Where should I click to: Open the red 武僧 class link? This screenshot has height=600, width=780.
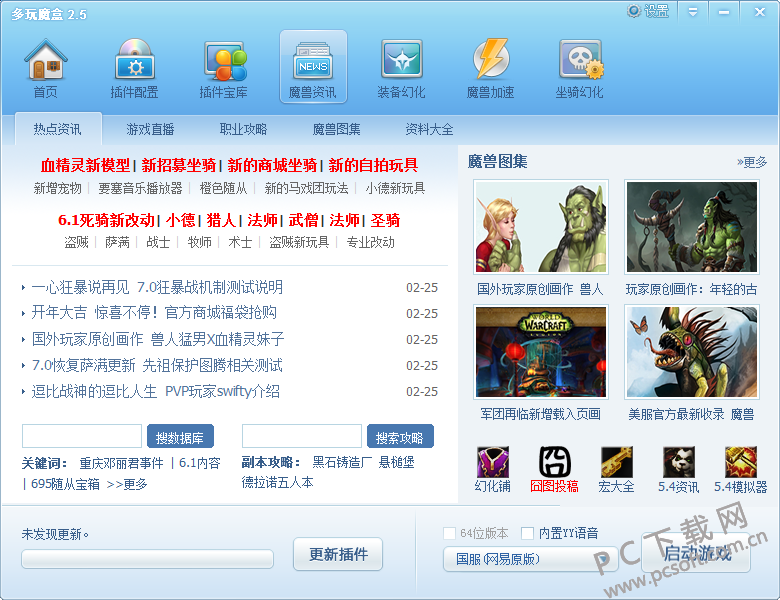point(303,220)
